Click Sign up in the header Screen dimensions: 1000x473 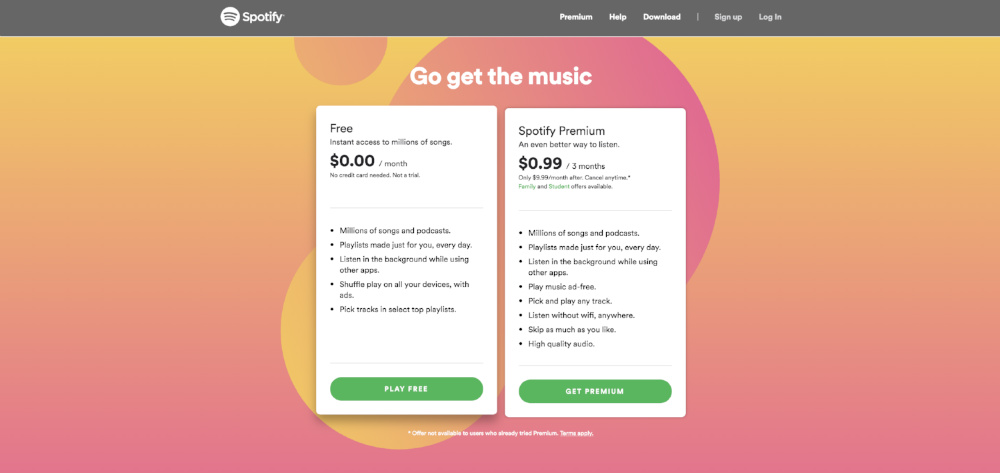(728, 17)
